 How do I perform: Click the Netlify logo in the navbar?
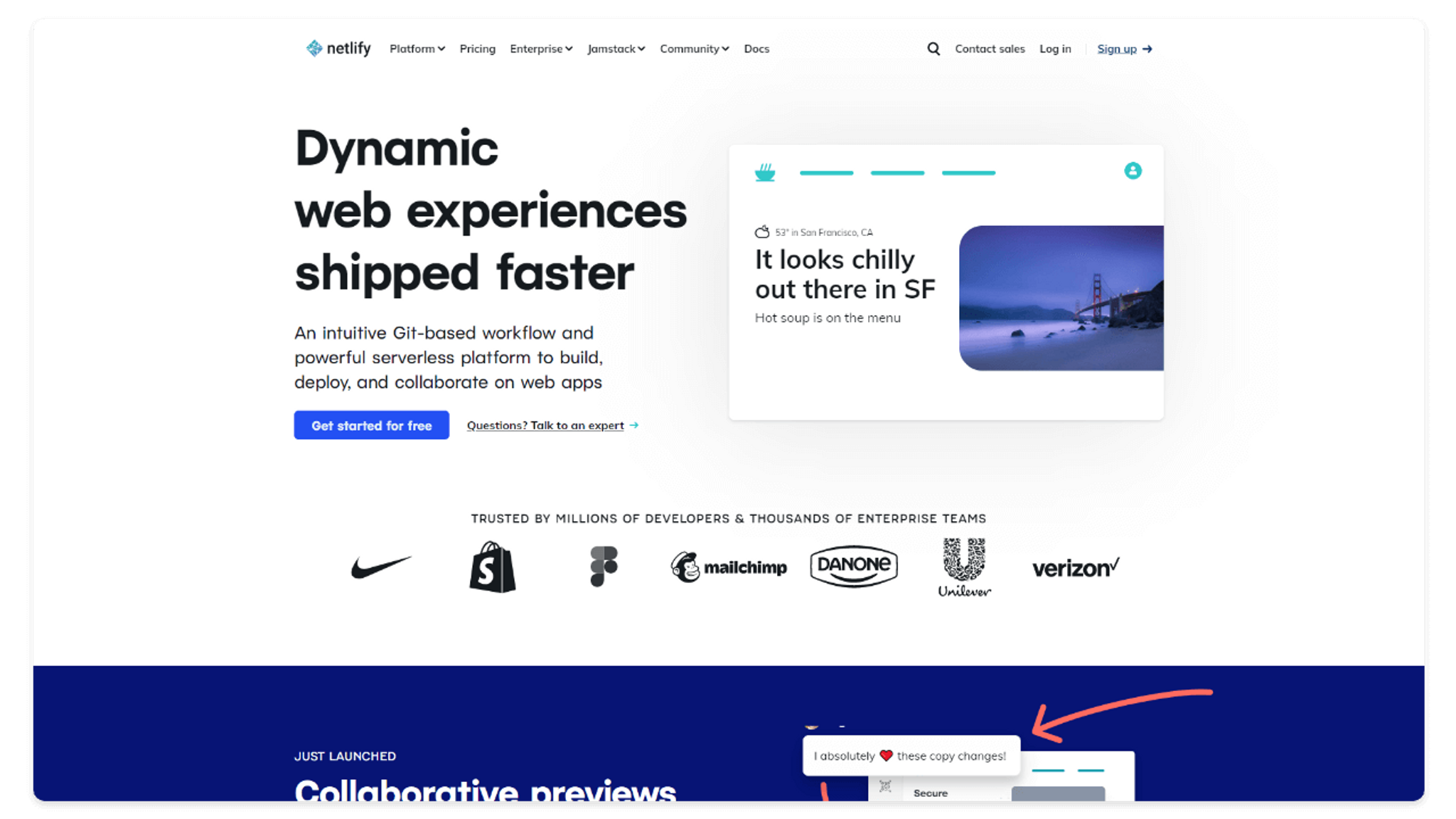[x=338, y=48]
